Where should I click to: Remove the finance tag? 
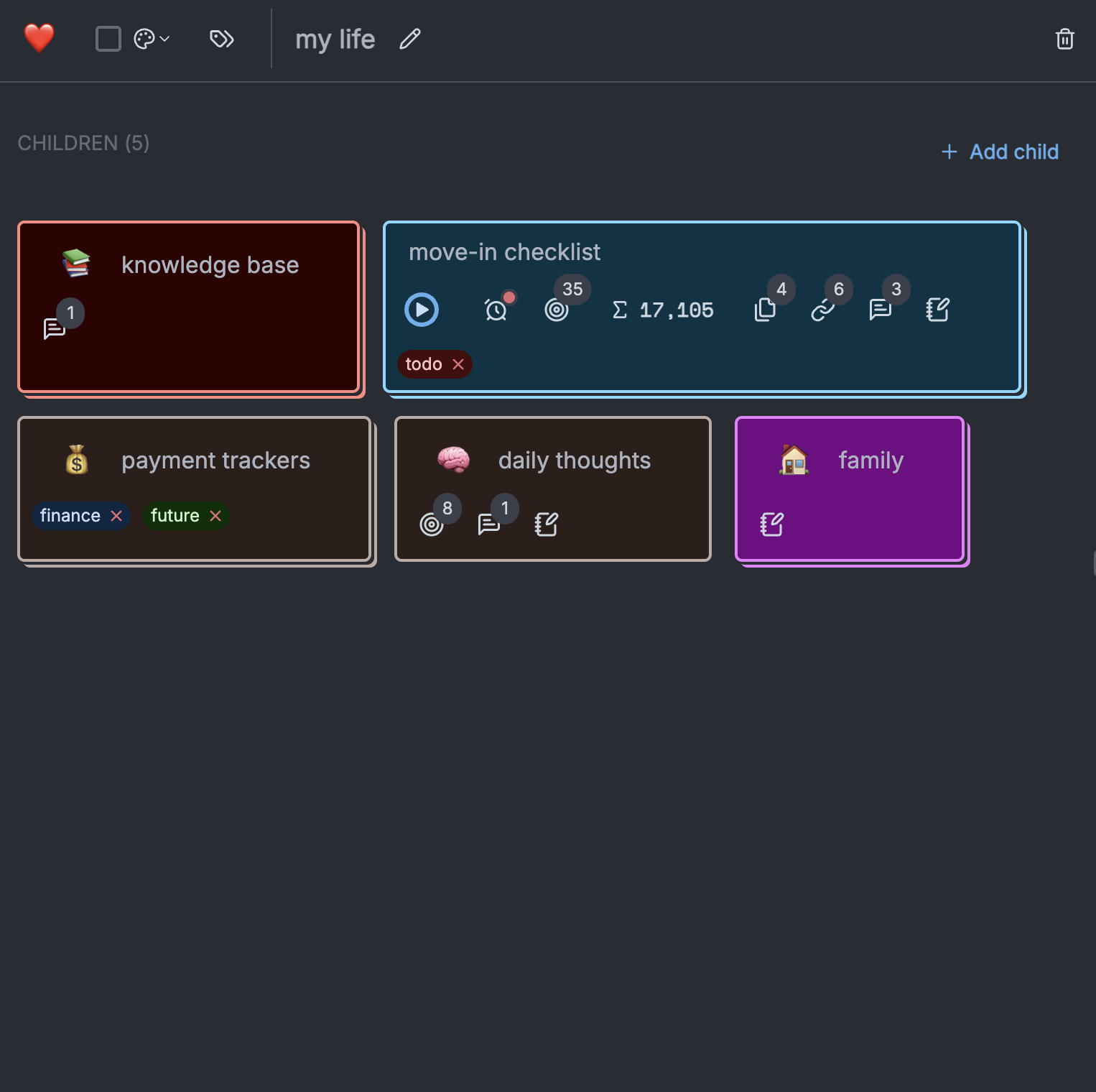click(x=116, y=516)
